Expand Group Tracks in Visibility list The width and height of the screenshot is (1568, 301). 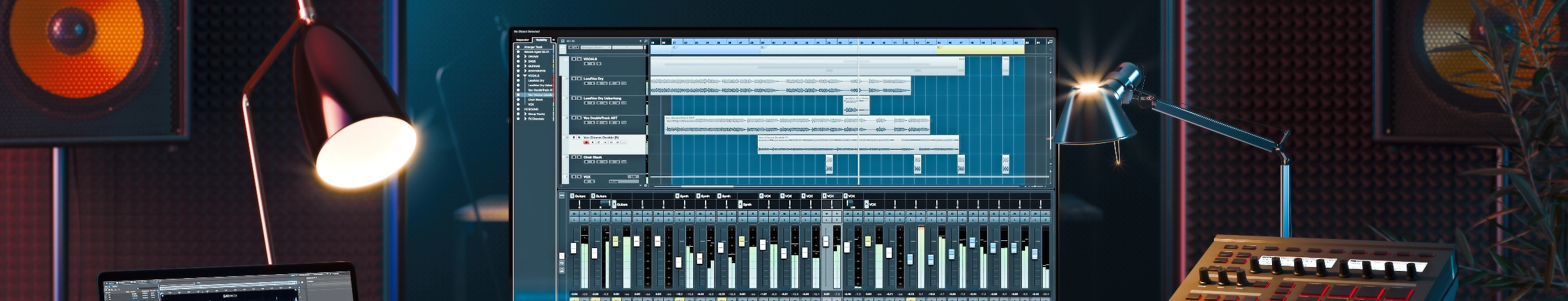click(525, 114)
